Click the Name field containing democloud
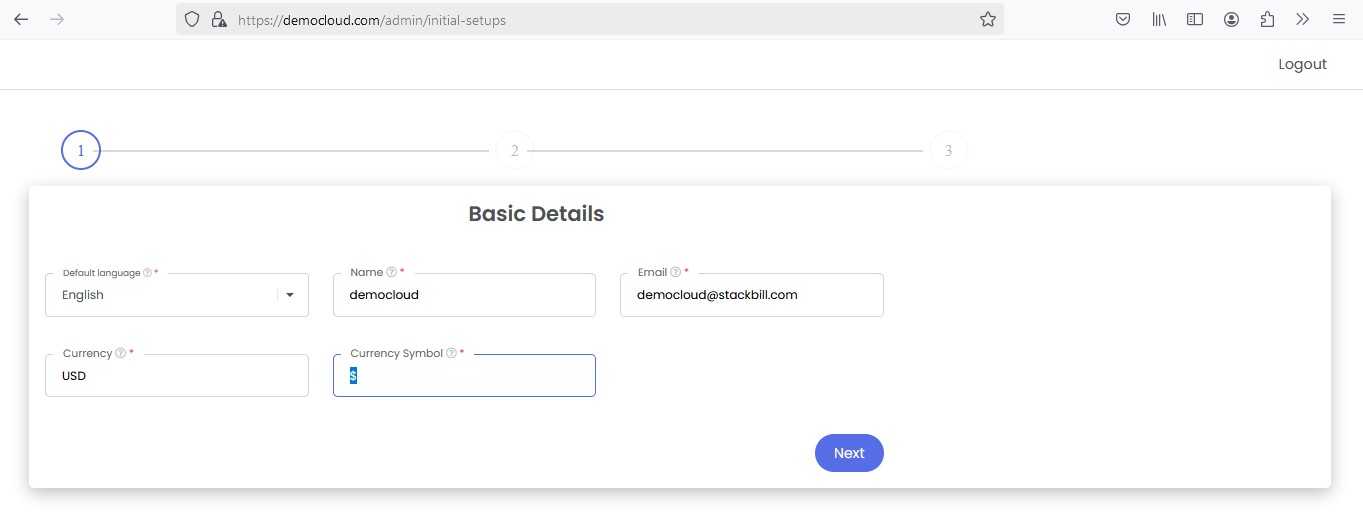The height and width of the screenshot is (512, 1363). coord(464,295)
